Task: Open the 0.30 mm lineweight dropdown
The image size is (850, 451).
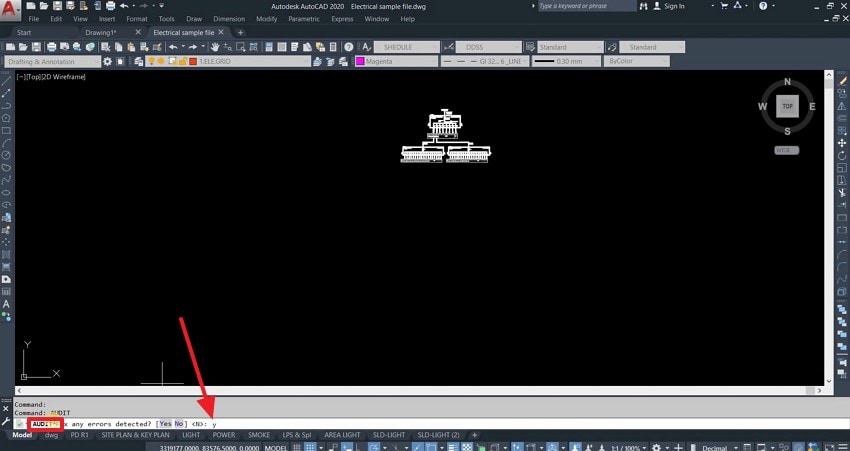Action: point(565,62)
